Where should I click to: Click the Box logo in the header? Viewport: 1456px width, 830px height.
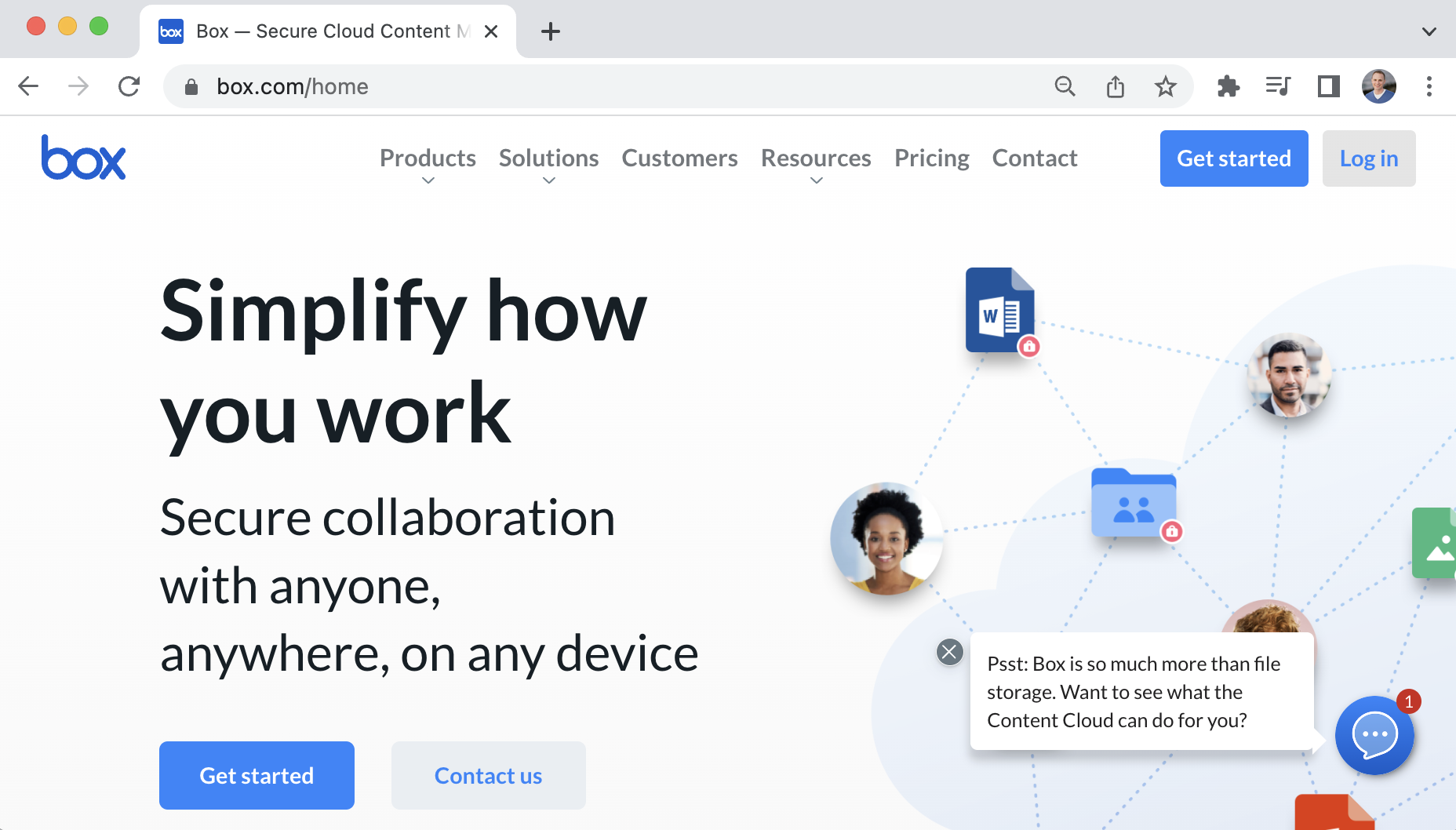pos(83,158)
